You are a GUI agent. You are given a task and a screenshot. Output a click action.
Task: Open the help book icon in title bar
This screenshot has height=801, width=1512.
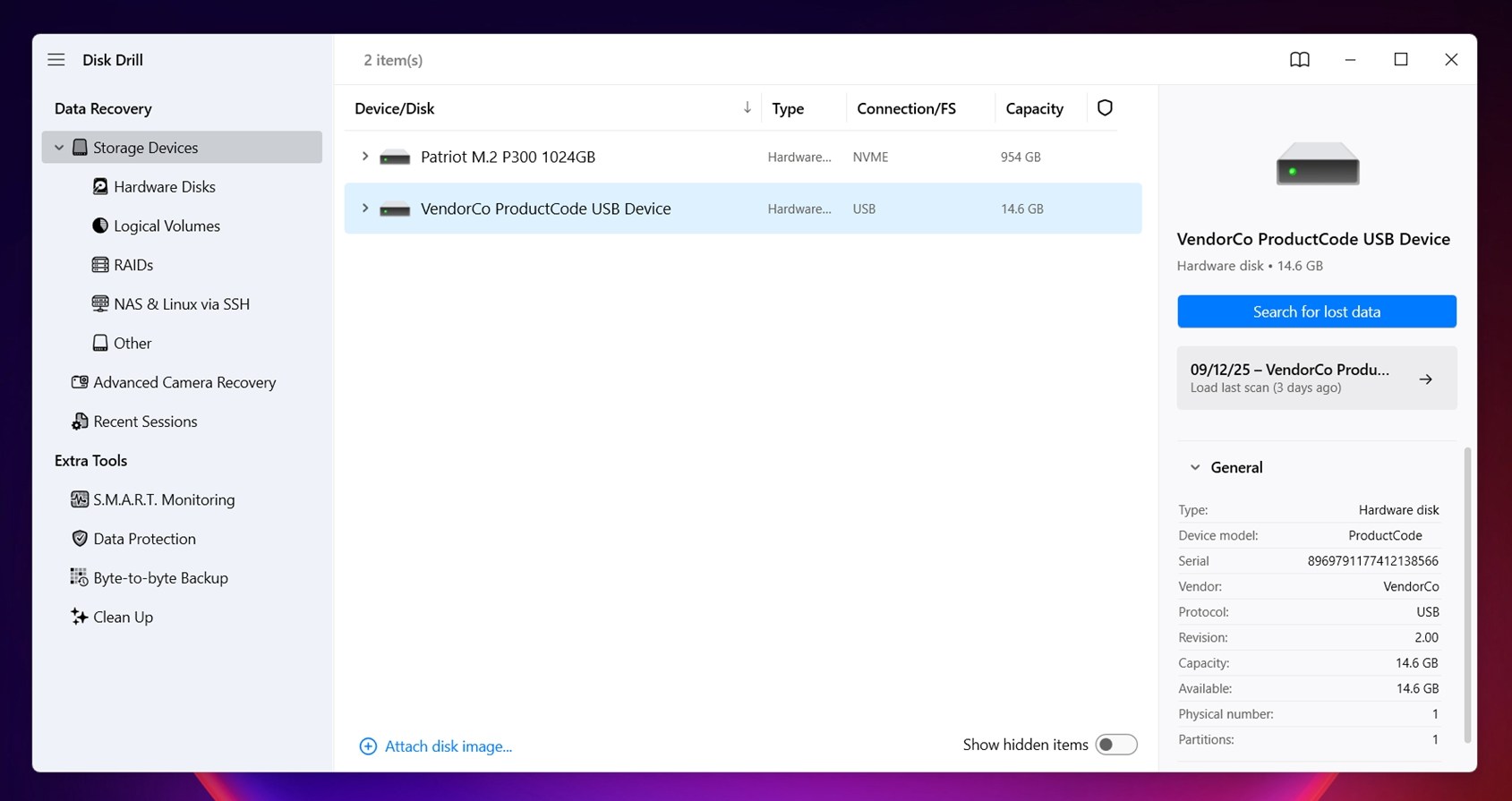tap(1299, 60)
